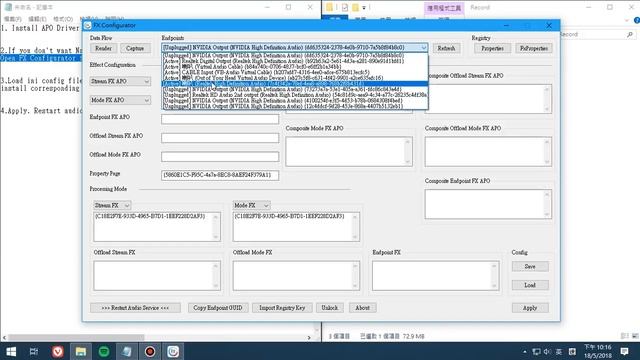Select highlighted Active Realtek High Definition Audio endpoint

(295, 84)
